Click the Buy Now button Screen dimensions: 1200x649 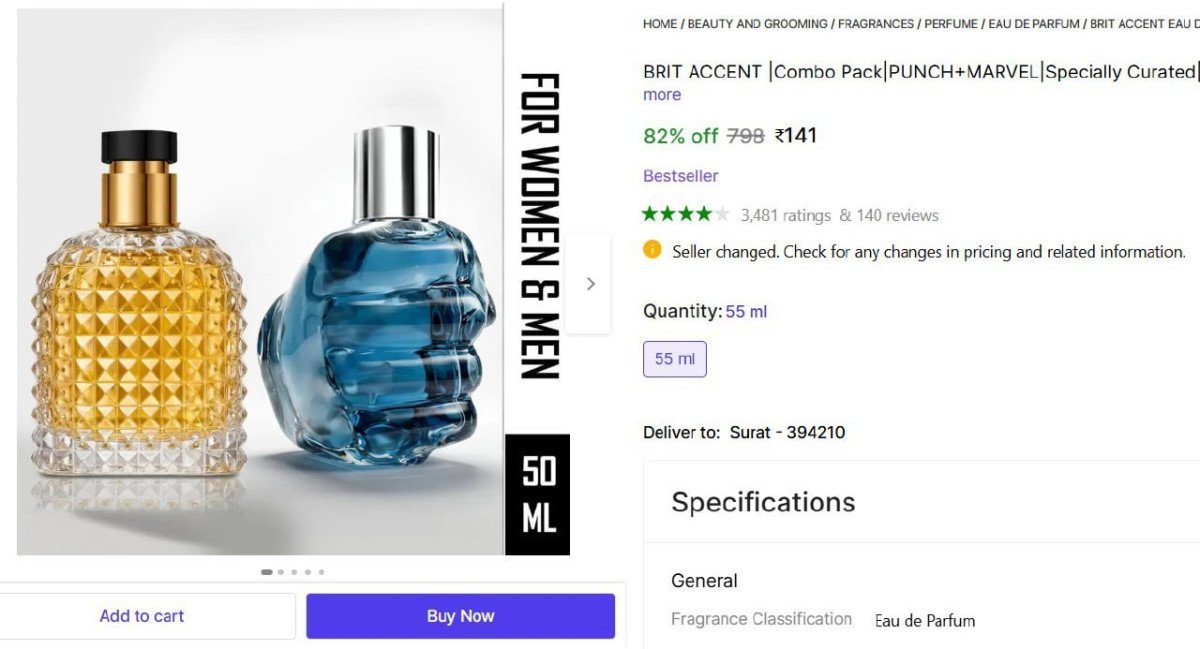[460, 616]
